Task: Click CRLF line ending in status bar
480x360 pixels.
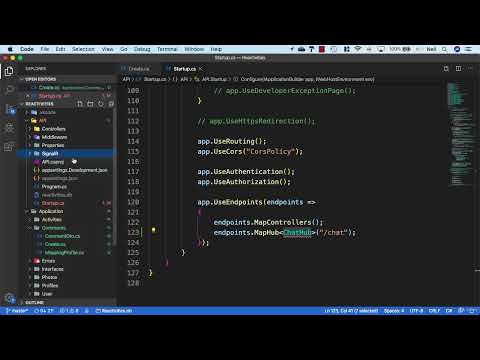Action: coord(434,311)
